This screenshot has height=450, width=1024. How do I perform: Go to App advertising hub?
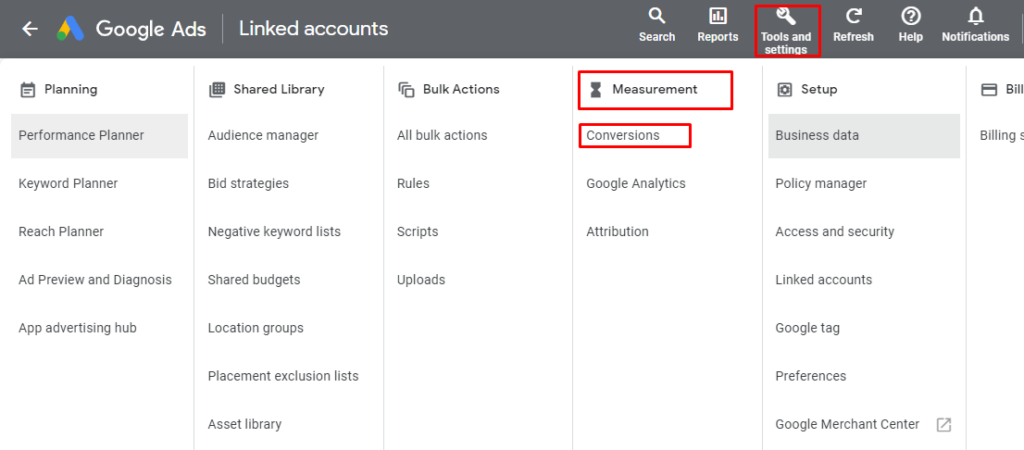(x=77, y=328)
